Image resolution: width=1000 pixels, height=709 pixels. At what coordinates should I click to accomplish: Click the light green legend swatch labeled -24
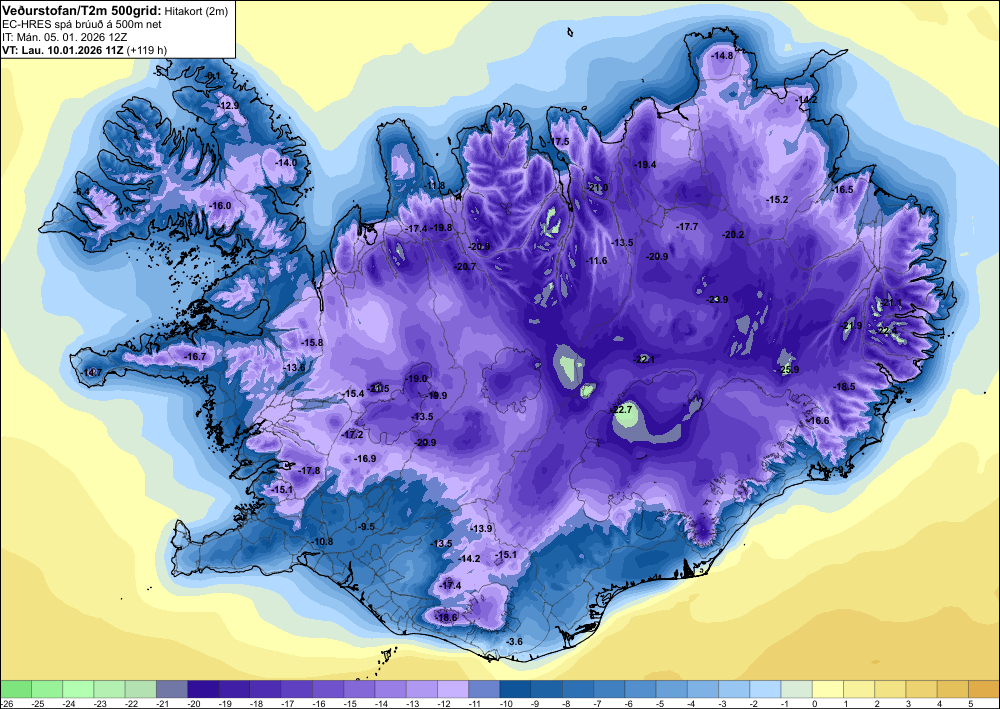point(78,689)
